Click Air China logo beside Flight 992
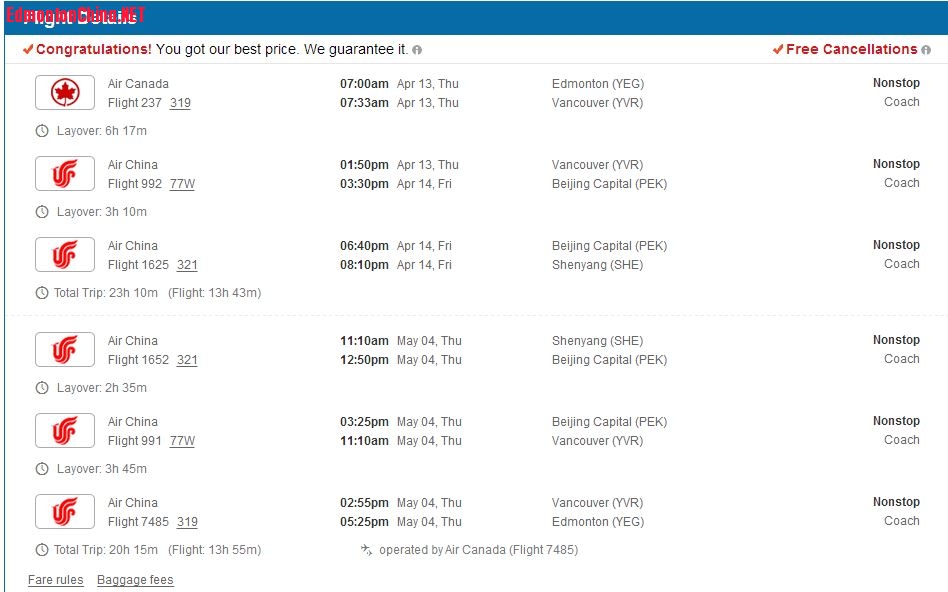Screen dimensions: 948x592 (x=65, y=174)
